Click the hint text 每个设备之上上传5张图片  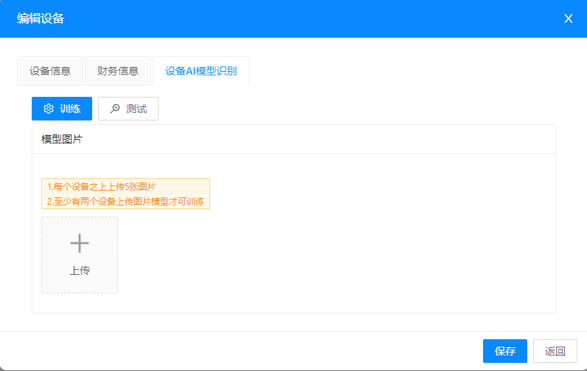[x=101, y=186]
